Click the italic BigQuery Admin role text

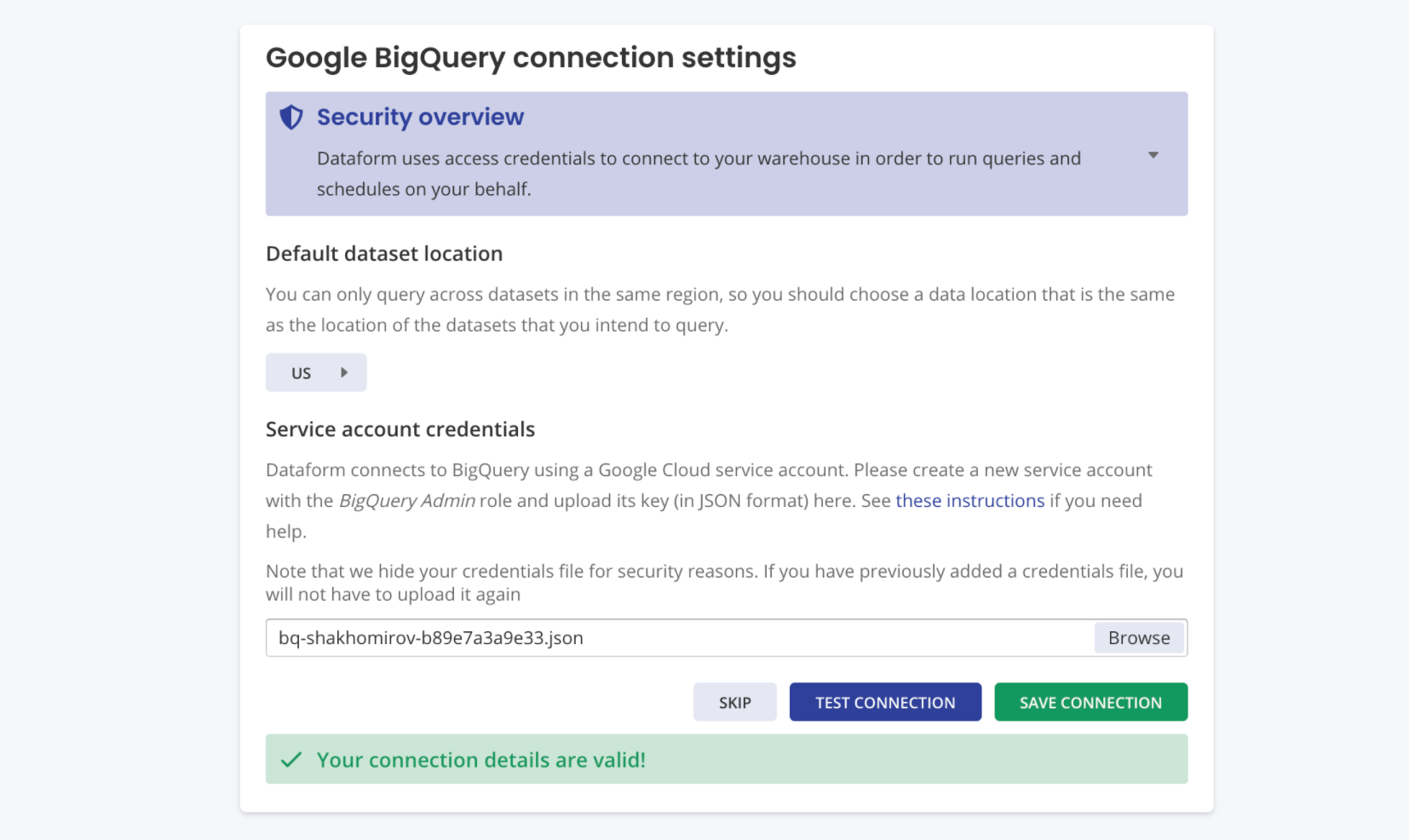[x=407, y=501]
